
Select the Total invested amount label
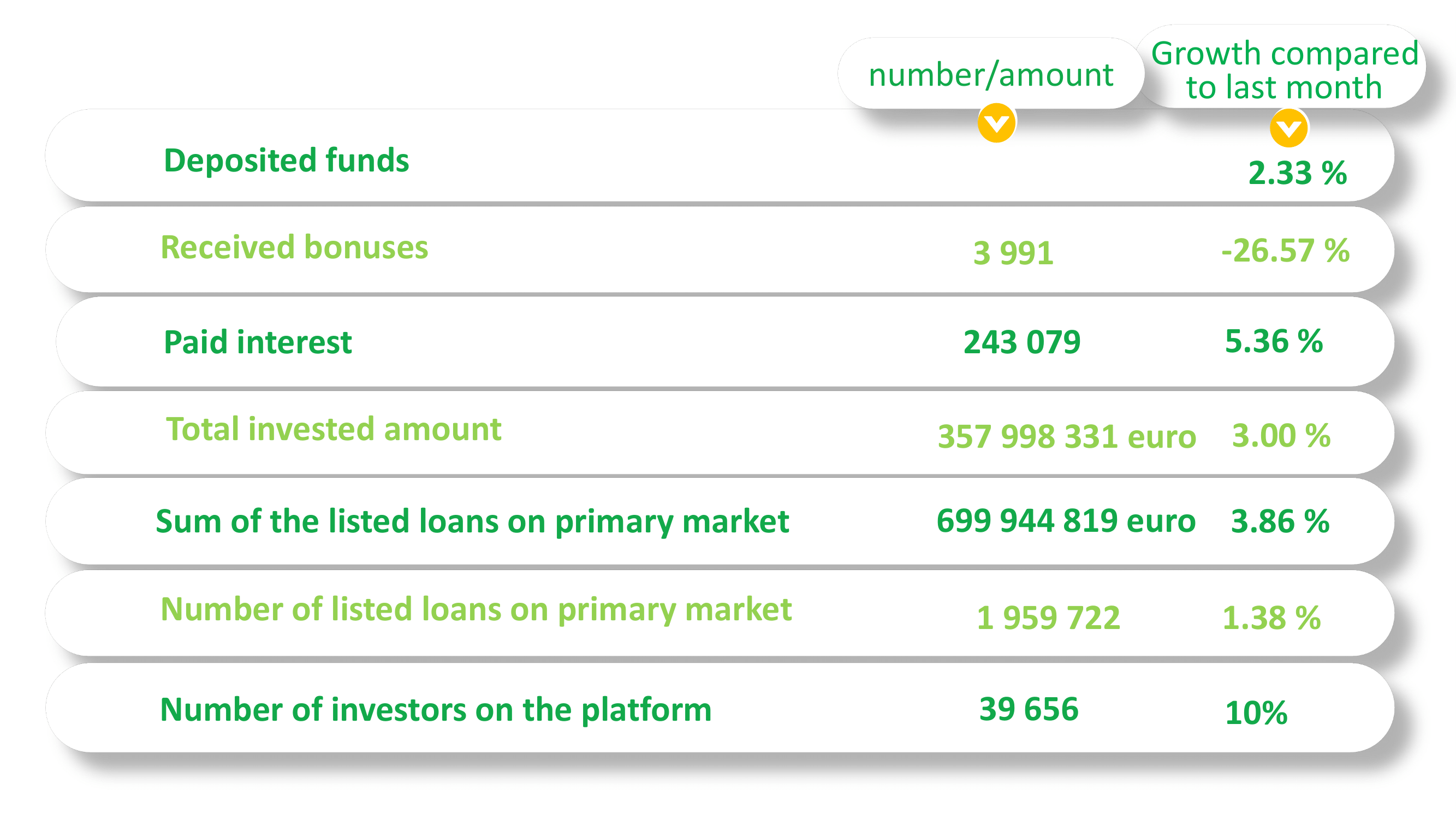[x=334, y=429]
